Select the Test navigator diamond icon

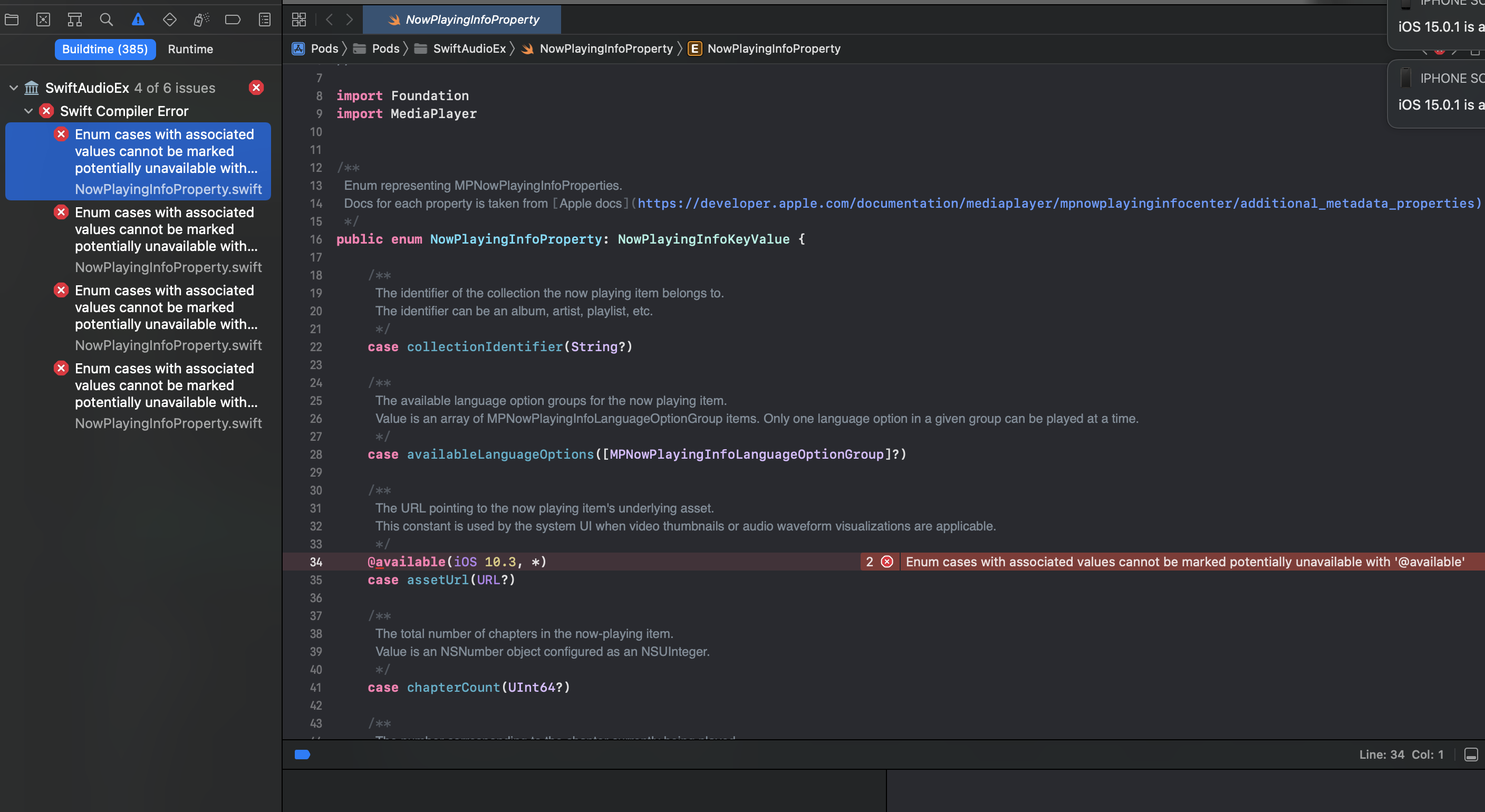(x=169, y=19)
